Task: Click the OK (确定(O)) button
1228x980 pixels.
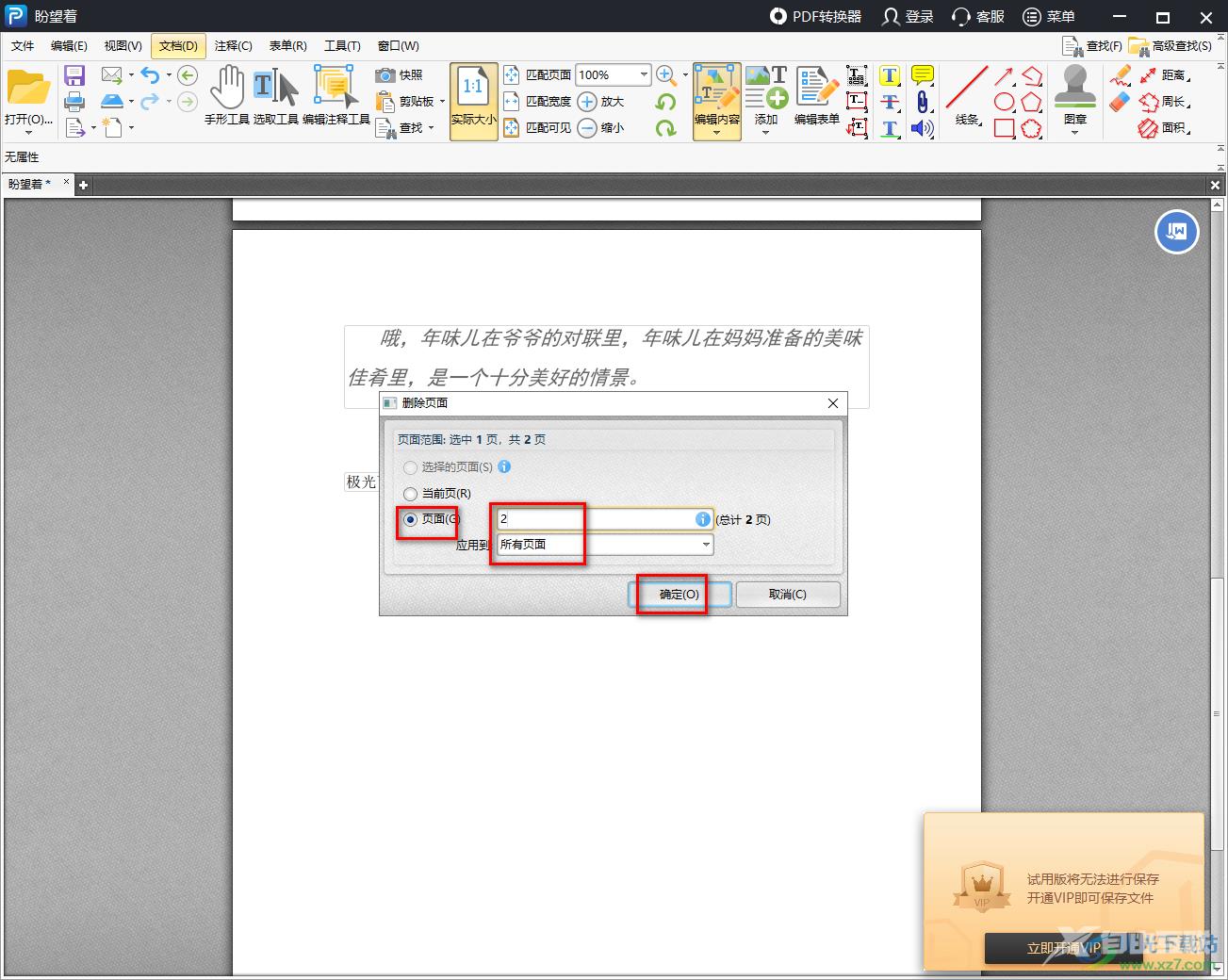Action: (x=679, y=595)
